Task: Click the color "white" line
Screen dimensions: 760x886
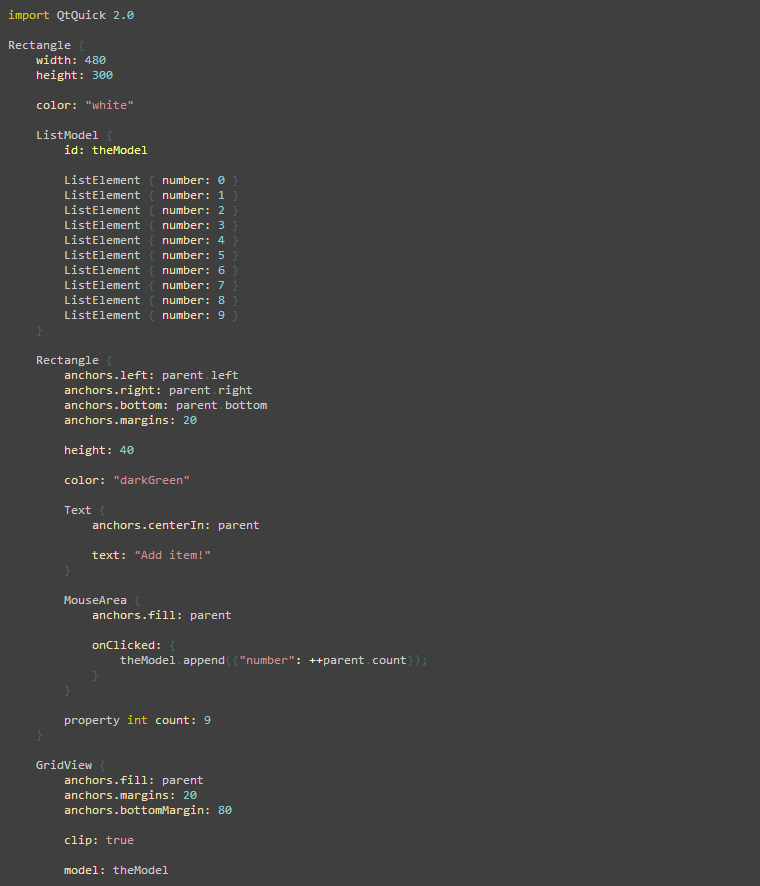Action: [85, 105]
